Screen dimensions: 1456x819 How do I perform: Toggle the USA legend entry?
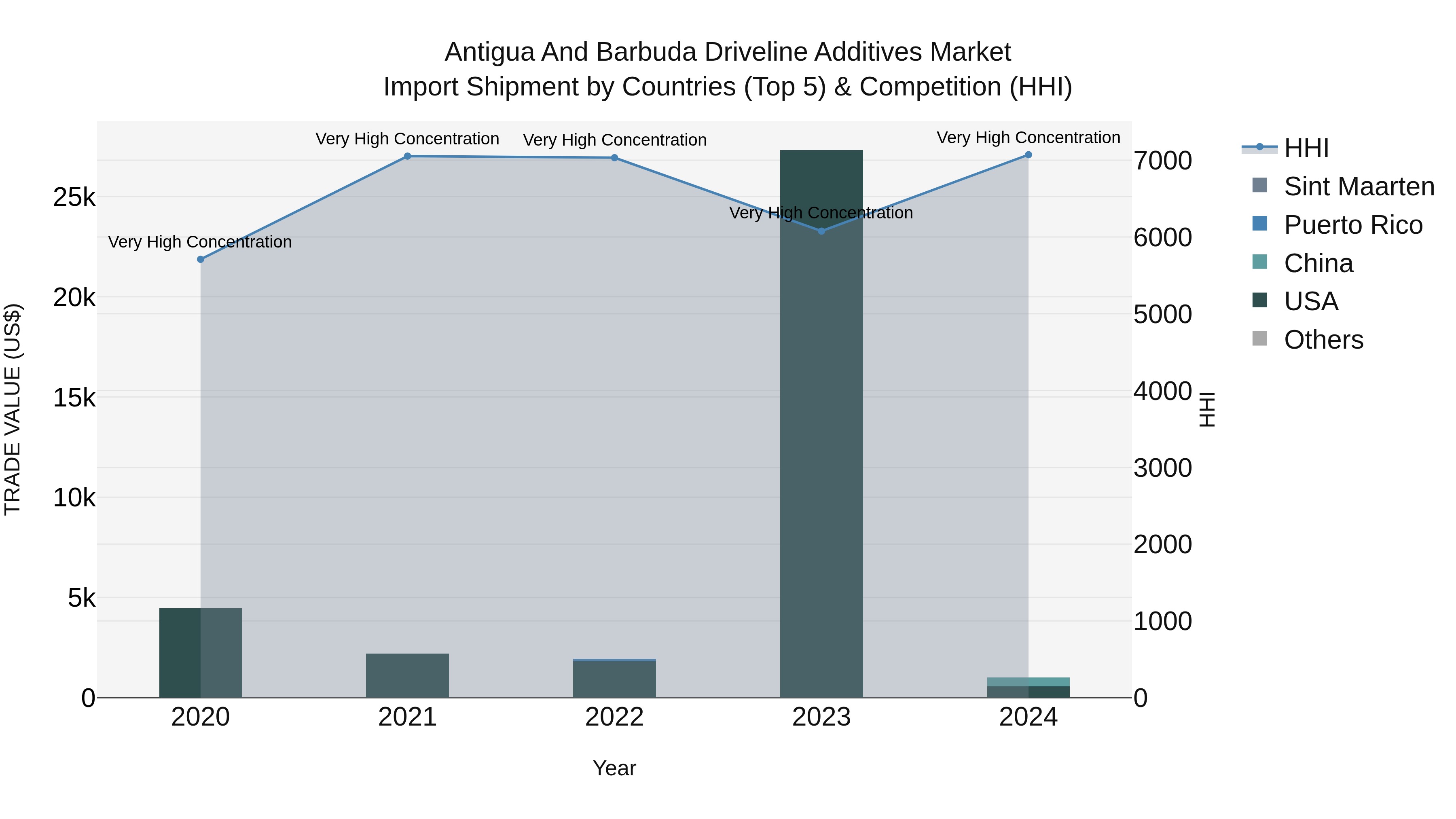point(1295,301)
